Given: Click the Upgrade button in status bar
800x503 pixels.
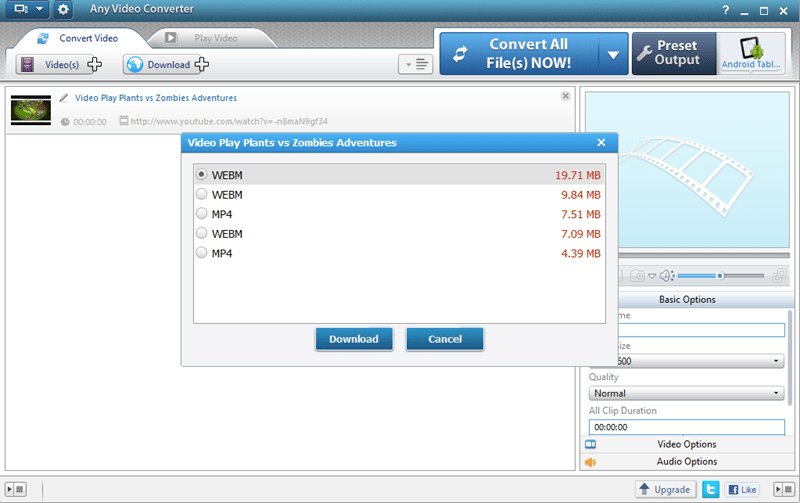Looking at the screenshot, I should 665,490.
